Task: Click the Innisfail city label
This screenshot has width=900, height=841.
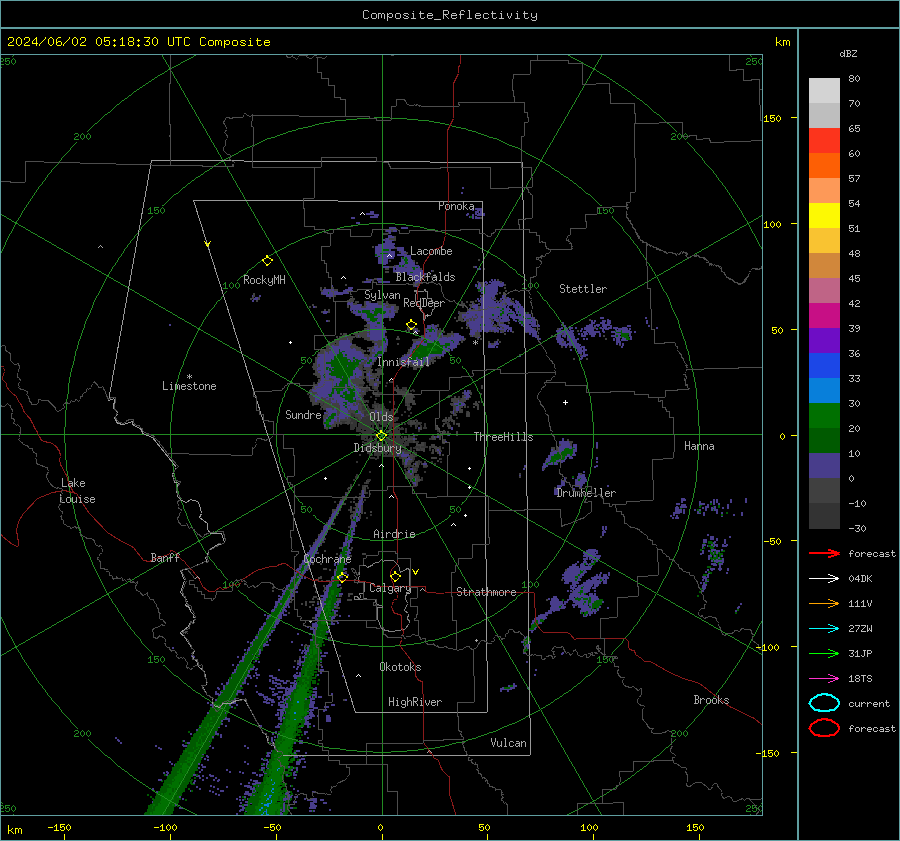Action: 403,362
